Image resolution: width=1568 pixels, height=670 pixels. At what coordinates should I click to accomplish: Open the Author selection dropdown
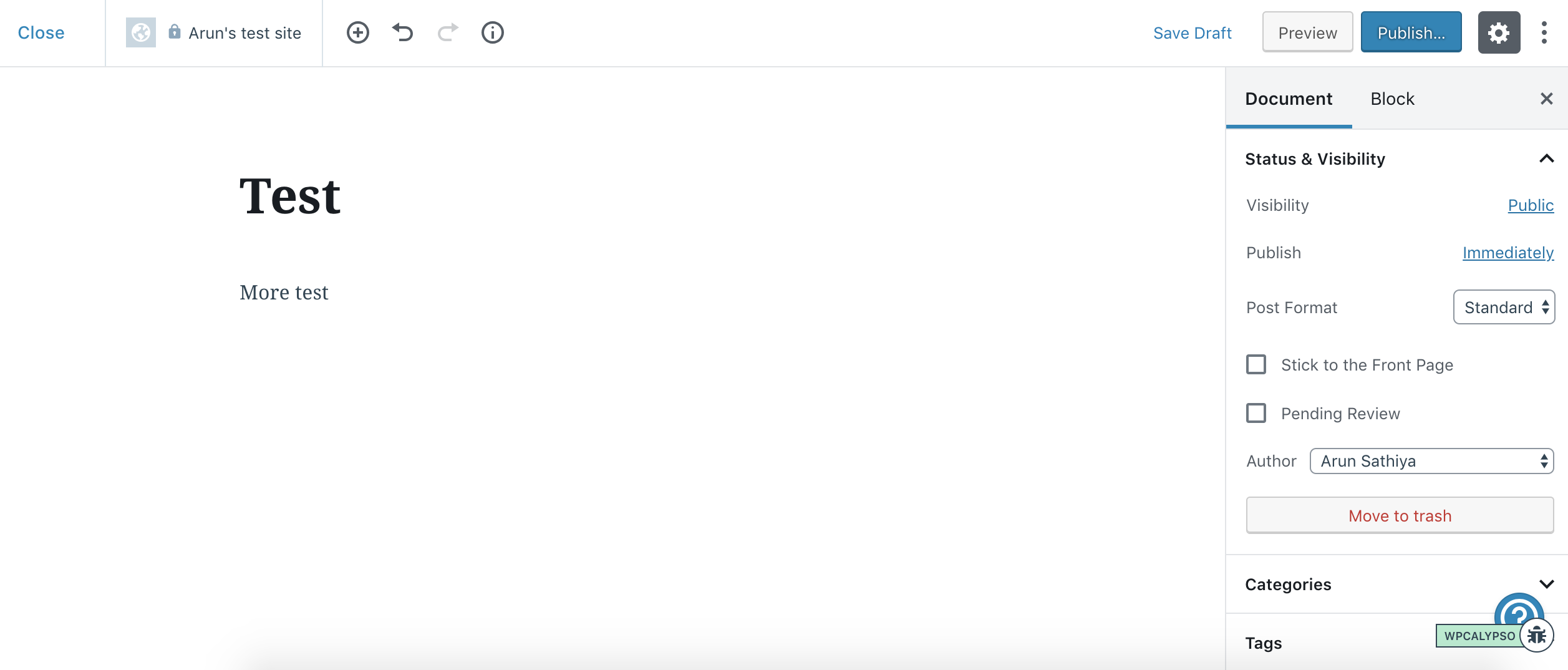tap(1431, 460)
